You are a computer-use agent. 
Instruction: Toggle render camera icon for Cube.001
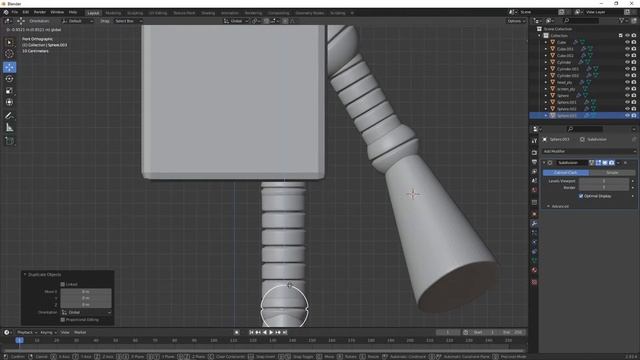point(634,49)
